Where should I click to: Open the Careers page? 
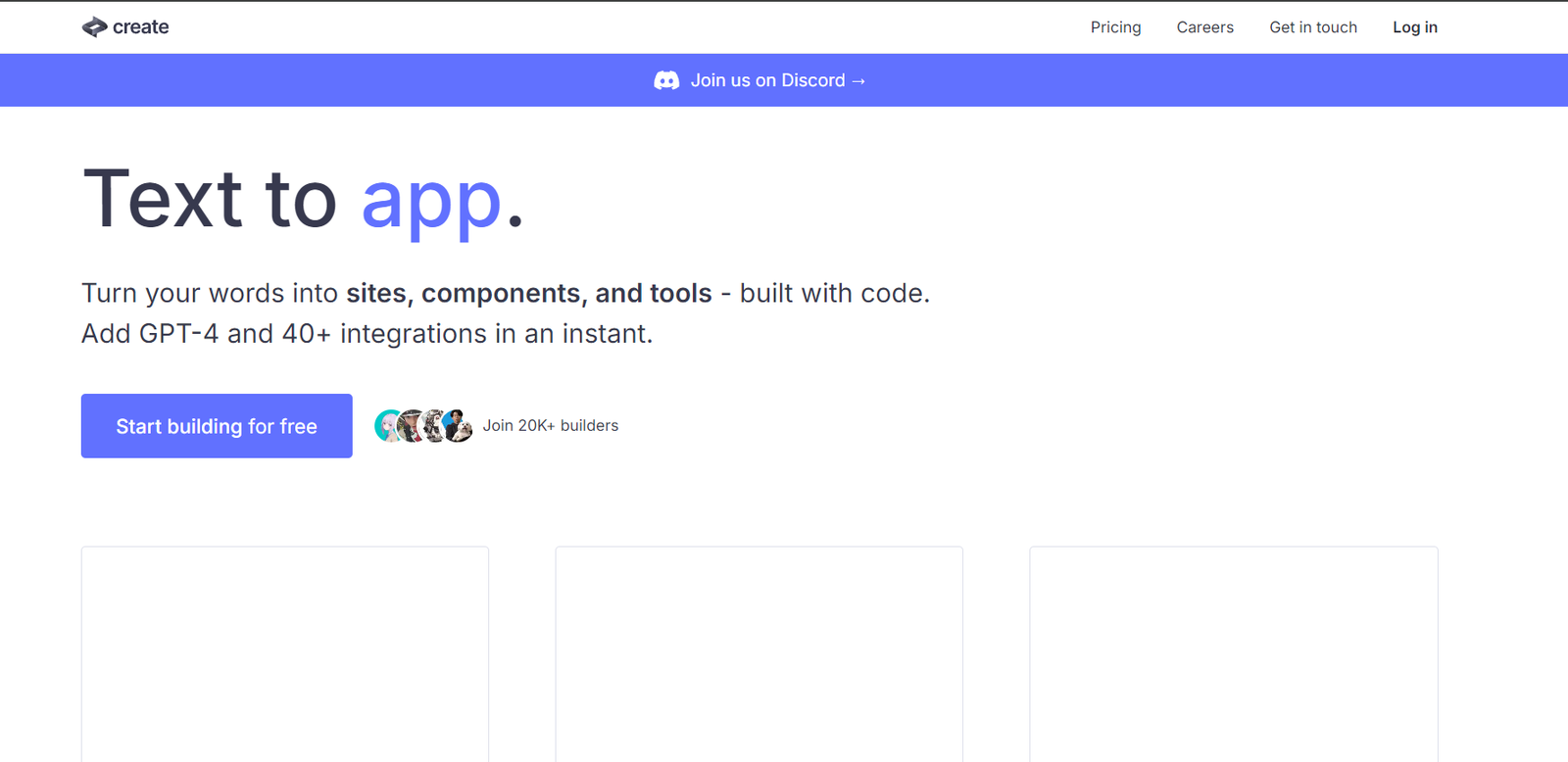tap(1204, 27)
